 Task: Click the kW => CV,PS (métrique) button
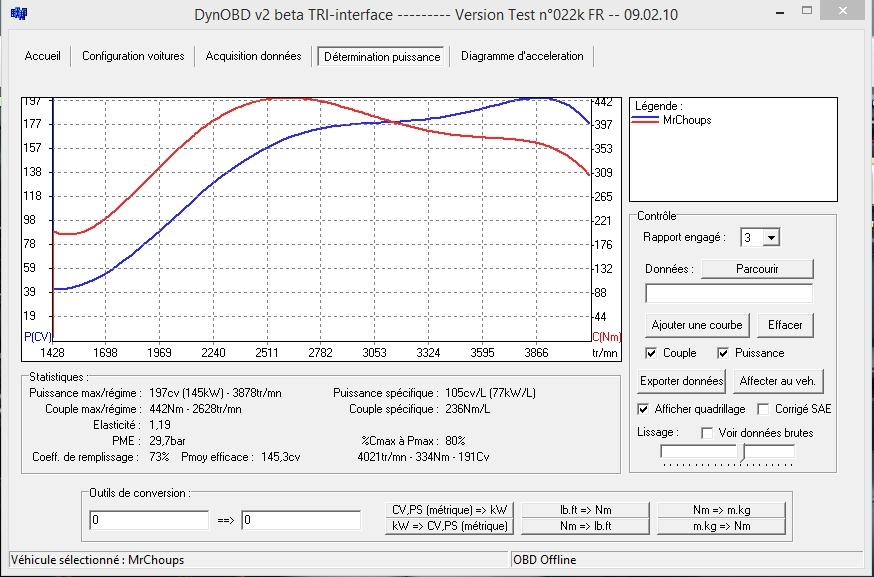click(449, 526)
